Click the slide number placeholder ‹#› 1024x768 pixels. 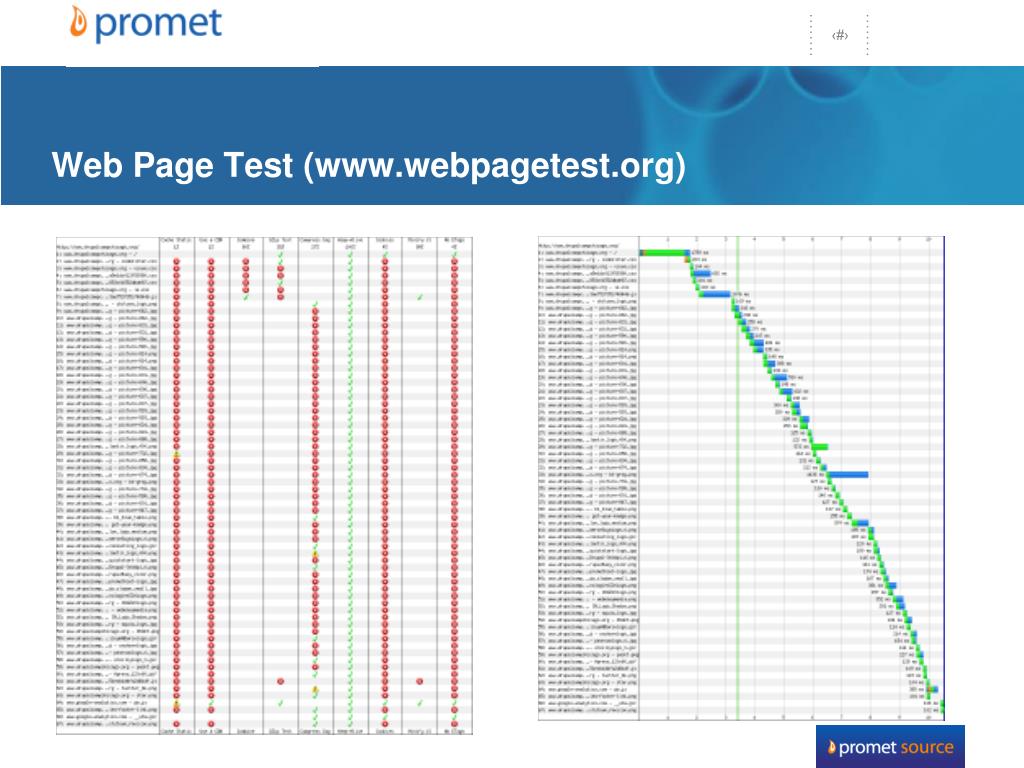tap(840, 35)
